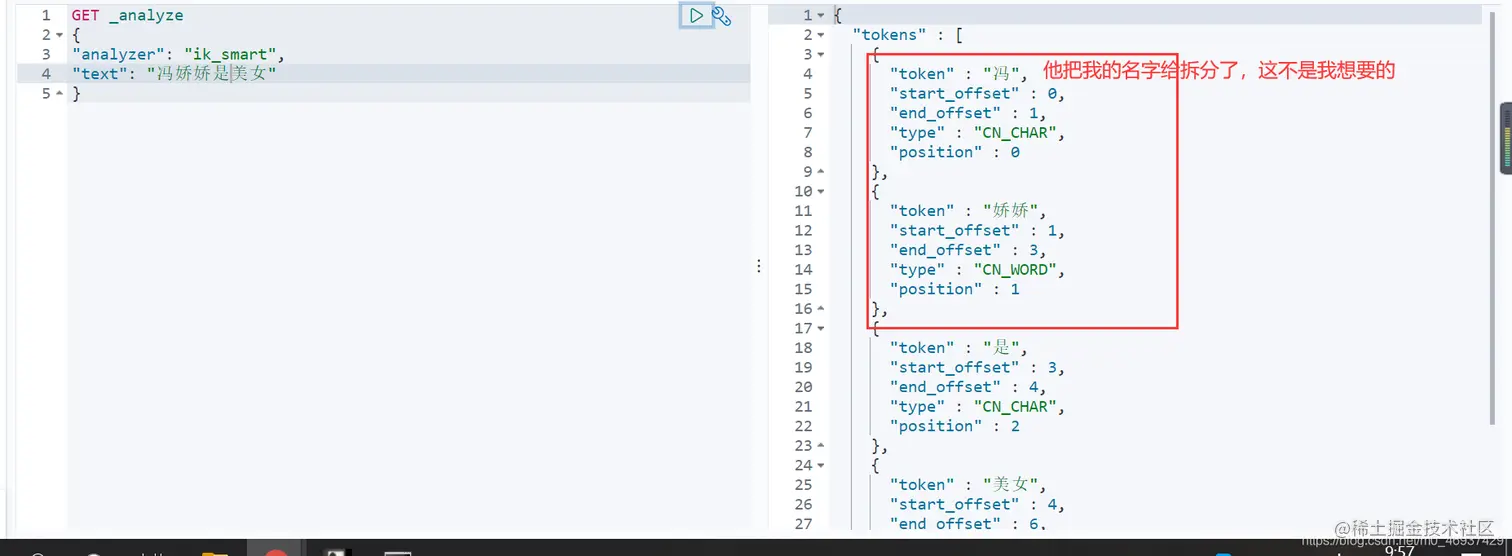This screenshot has height=556, width=1512.
Task: Click "start_offset" : 3 on response line 19
Action: (x=977, y=368)
